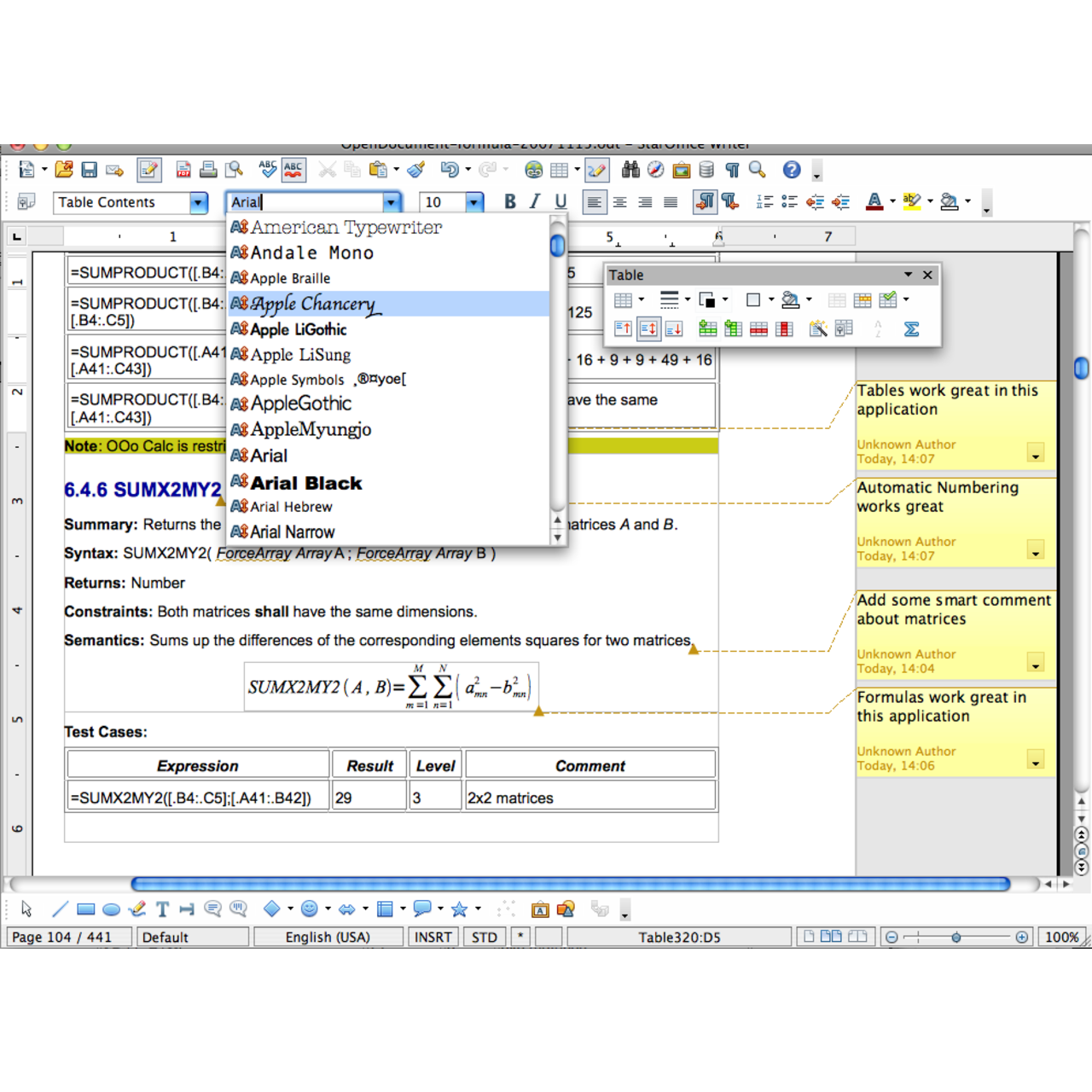This screenshot has width=1092, height=1092.
Task: Open the 14:07 Tables comment menu arrow
Action: coord(1035,453)
